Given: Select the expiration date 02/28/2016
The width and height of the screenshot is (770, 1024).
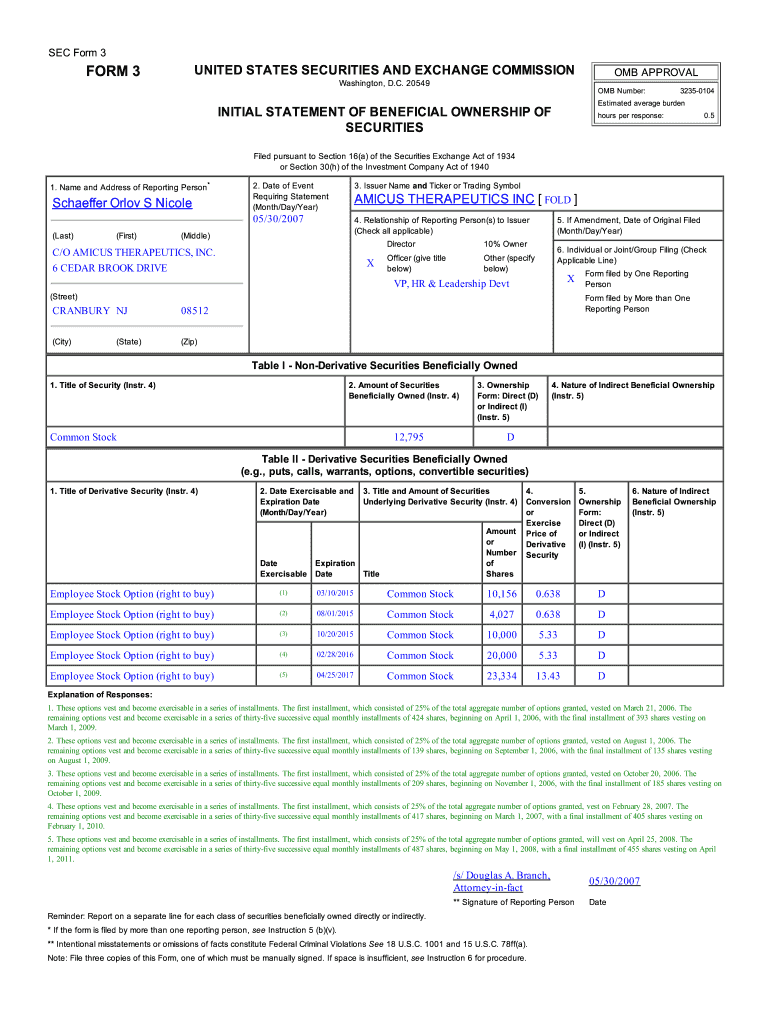Looking at the screenshot, I should click(x=335, y=655).
